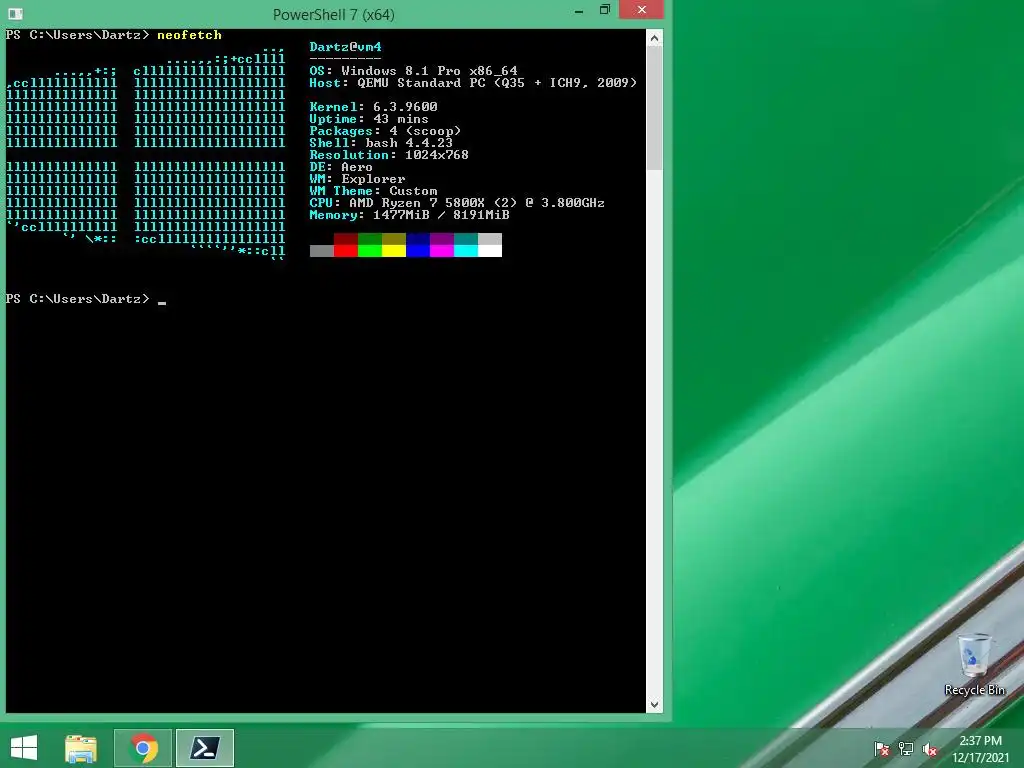Open the network status tray icon

coord(906,749)
